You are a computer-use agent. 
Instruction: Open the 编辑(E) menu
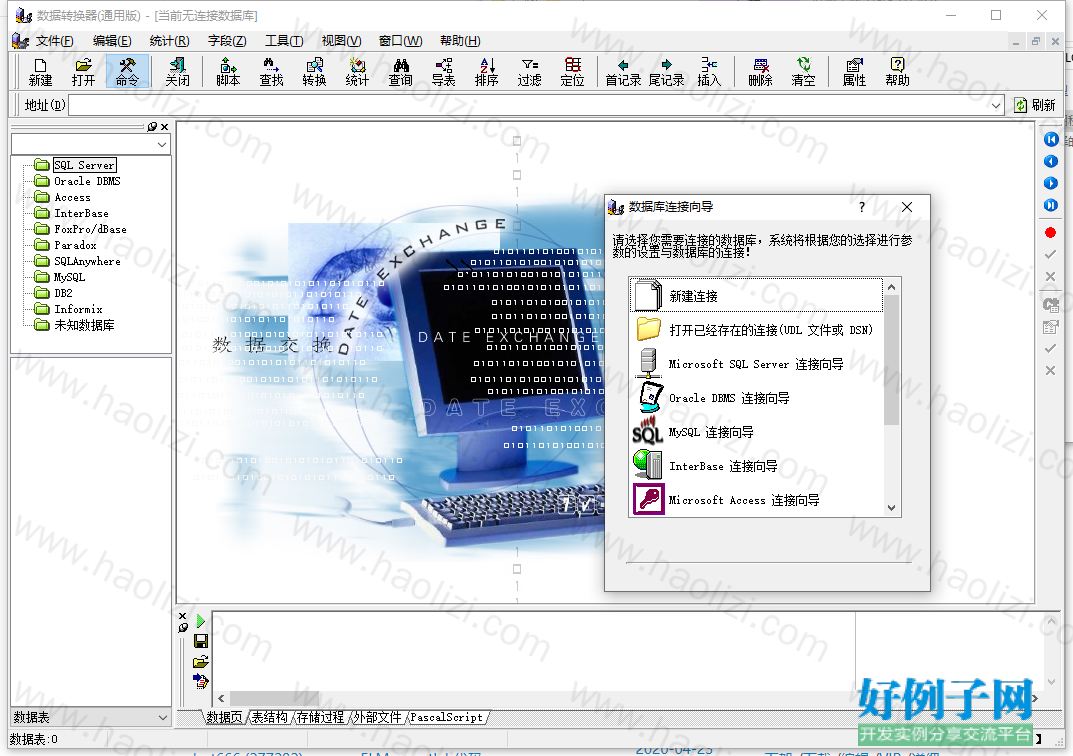[112, 41]
